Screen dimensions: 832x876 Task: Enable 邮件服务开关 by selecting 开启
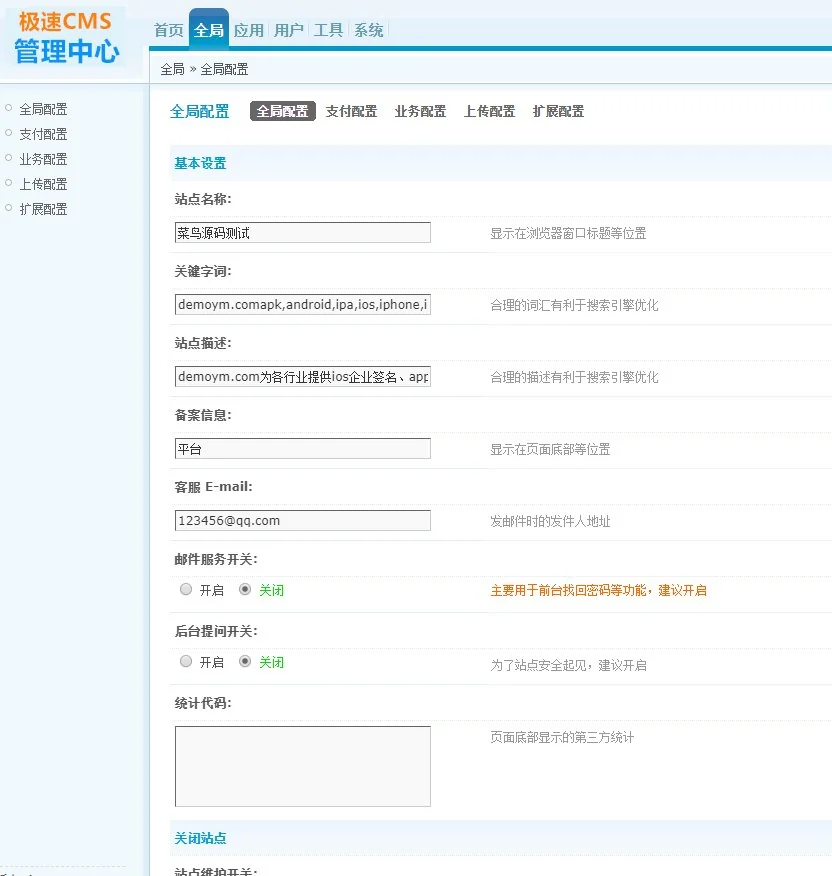click(186, 590)
